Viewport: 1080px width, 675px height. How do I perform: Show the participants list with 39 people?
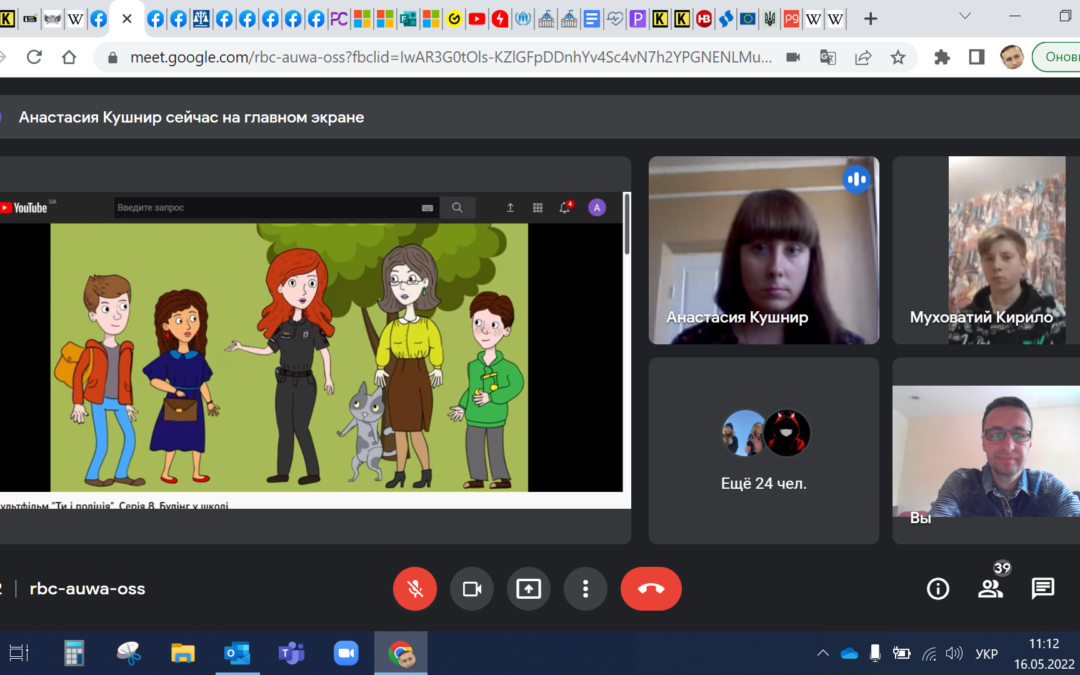tap(990, 589)
